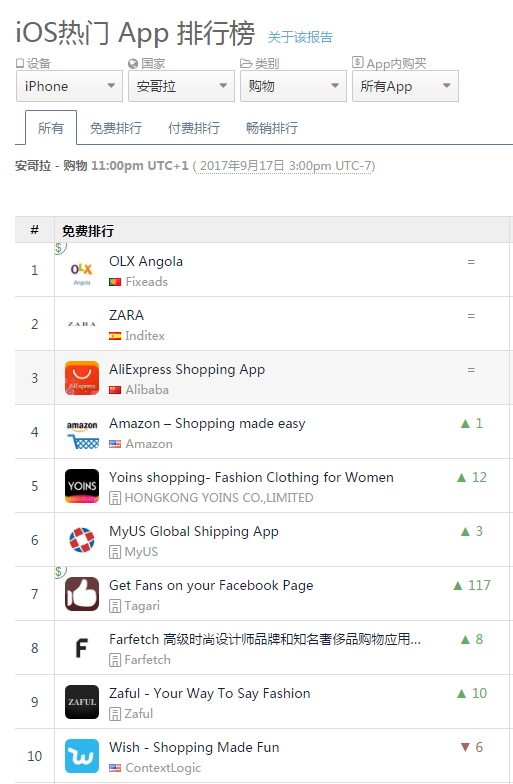Open the 所有App in-app purchase dropdown
The image size is (513, 784).
(406, 86)
